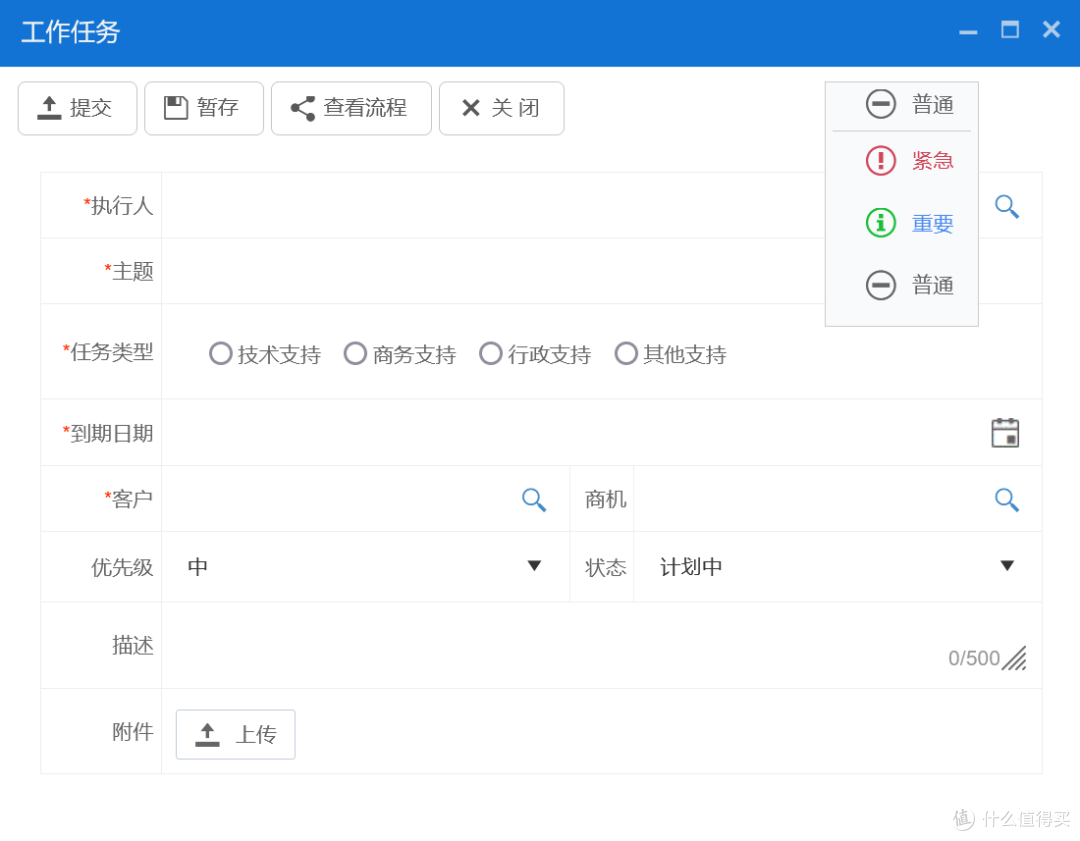This screenshot has height=841, width=1080.
Task: Click the 提交 submit button
Action: click(x=77, y=108)
